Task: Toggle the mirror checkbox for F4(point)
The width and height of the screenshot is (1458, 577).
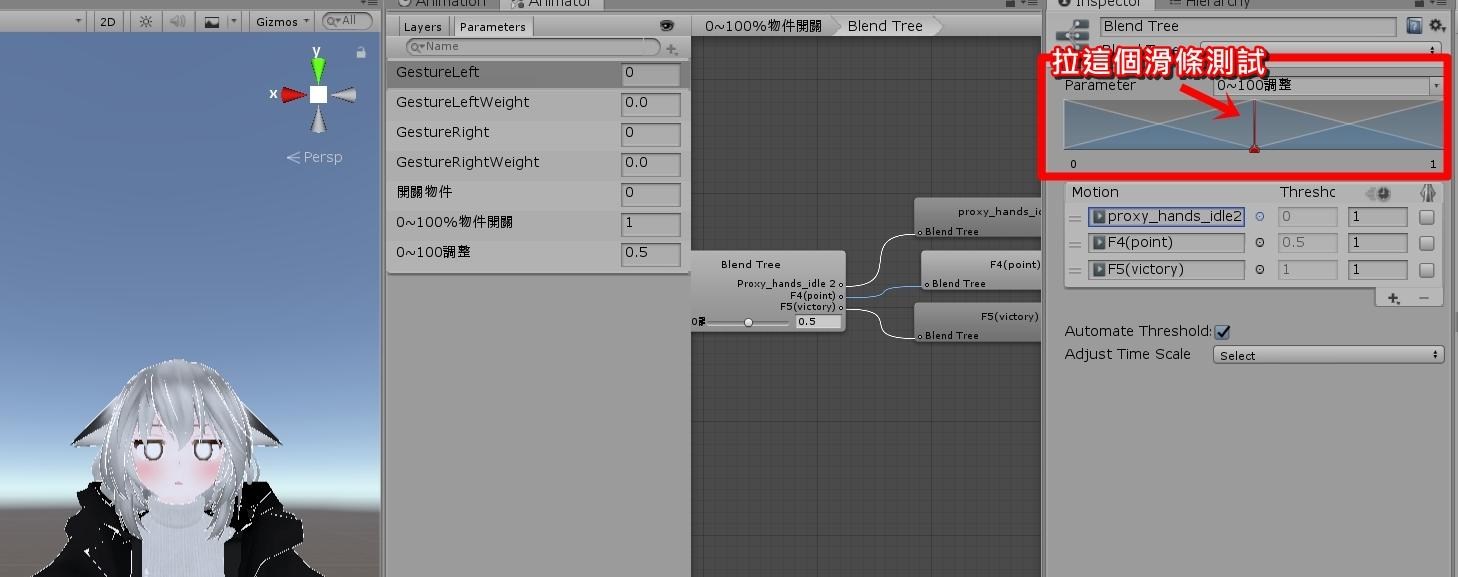Action: click(x=1426, y=242)
